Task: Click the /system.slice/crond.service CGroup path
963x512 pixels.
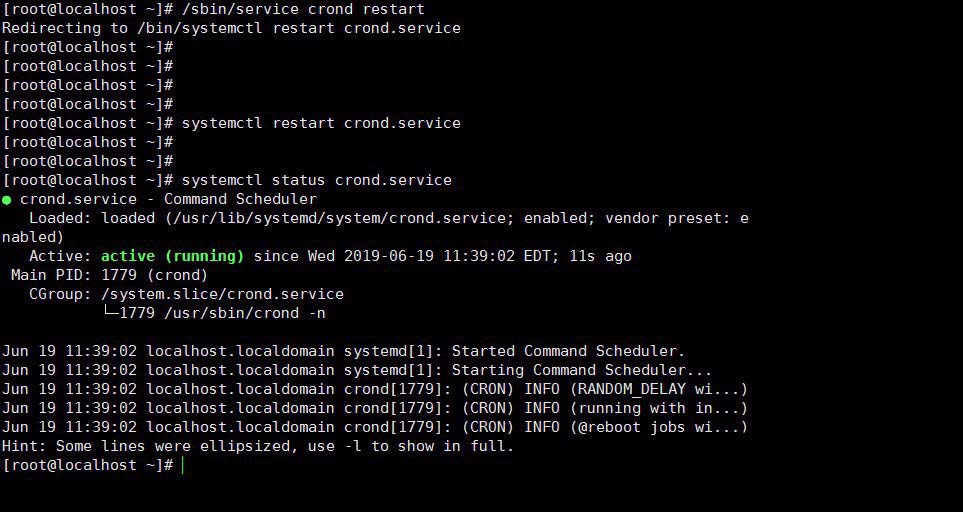Action: [x=222, y=294]
